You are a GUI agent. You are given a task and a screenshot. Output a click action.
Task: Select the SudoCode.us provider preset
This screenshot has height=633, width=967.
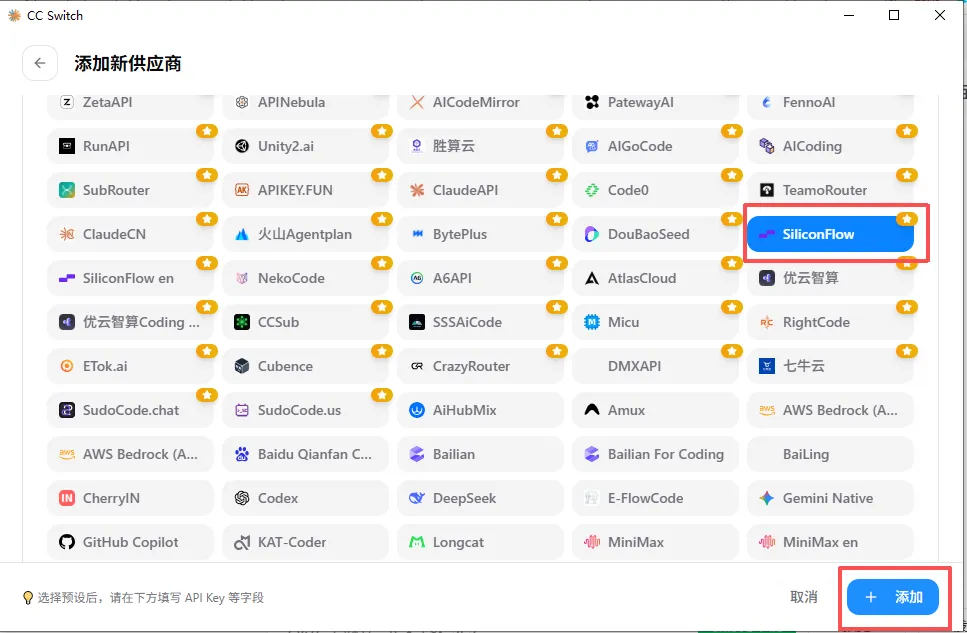pyautogui.click(x=305, y=410)
